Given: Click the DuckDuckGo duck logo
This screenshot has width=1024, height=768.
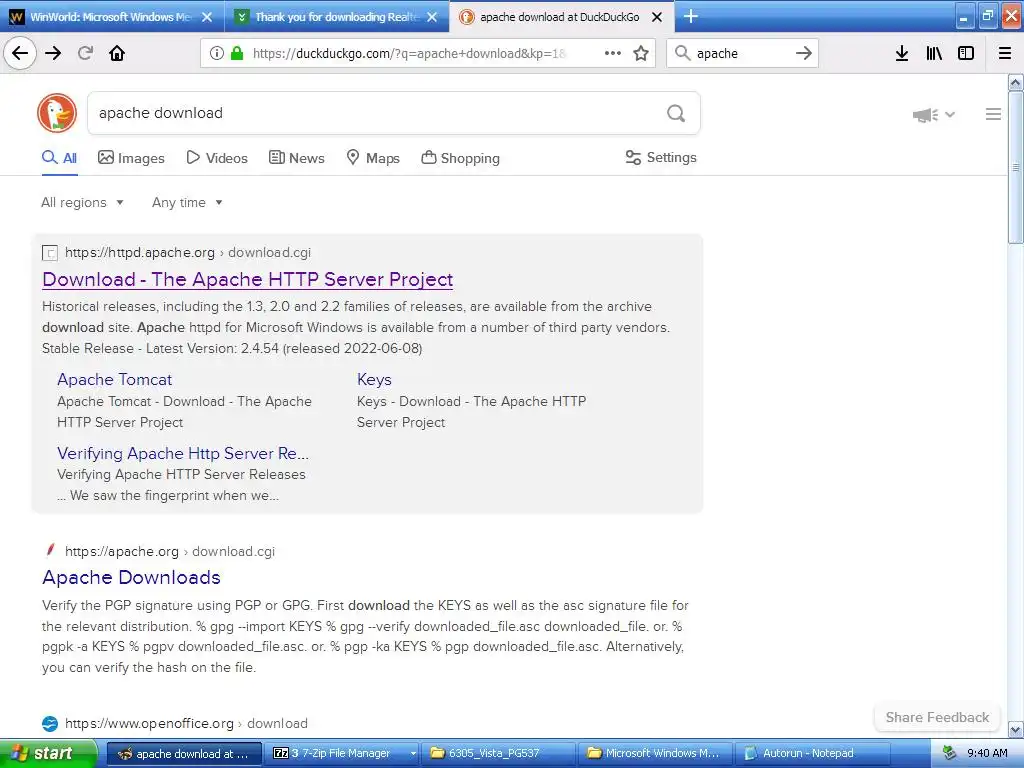Looking at the screenshot, I should click(x=57, y=113).
